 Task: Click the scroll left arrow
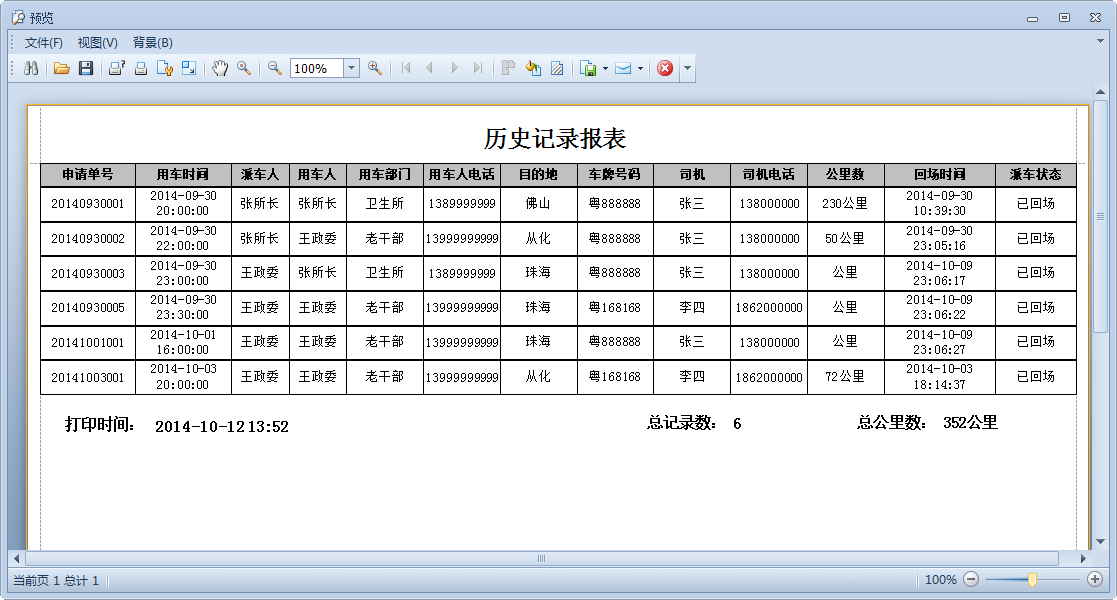point(17,559)
